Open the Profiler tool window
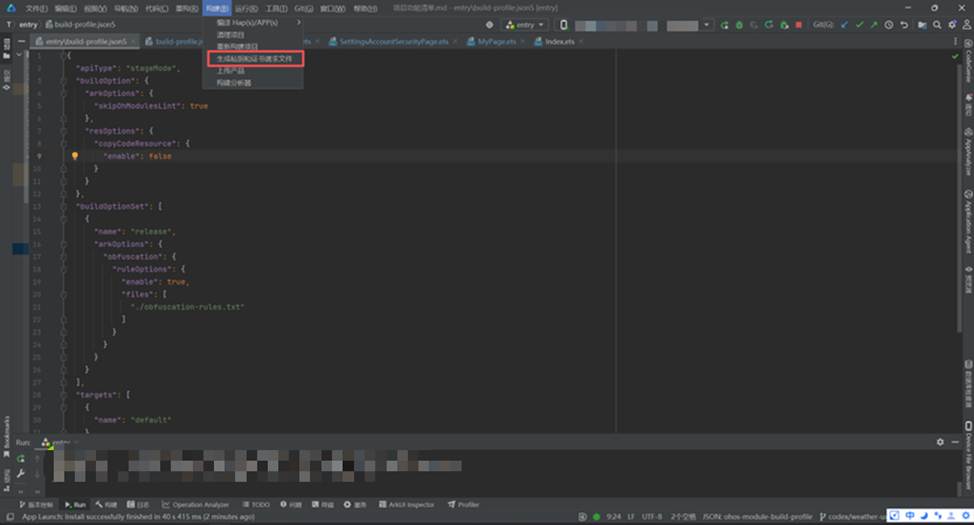The height and width of the screenshot is (525, 974). pos(468,505)
